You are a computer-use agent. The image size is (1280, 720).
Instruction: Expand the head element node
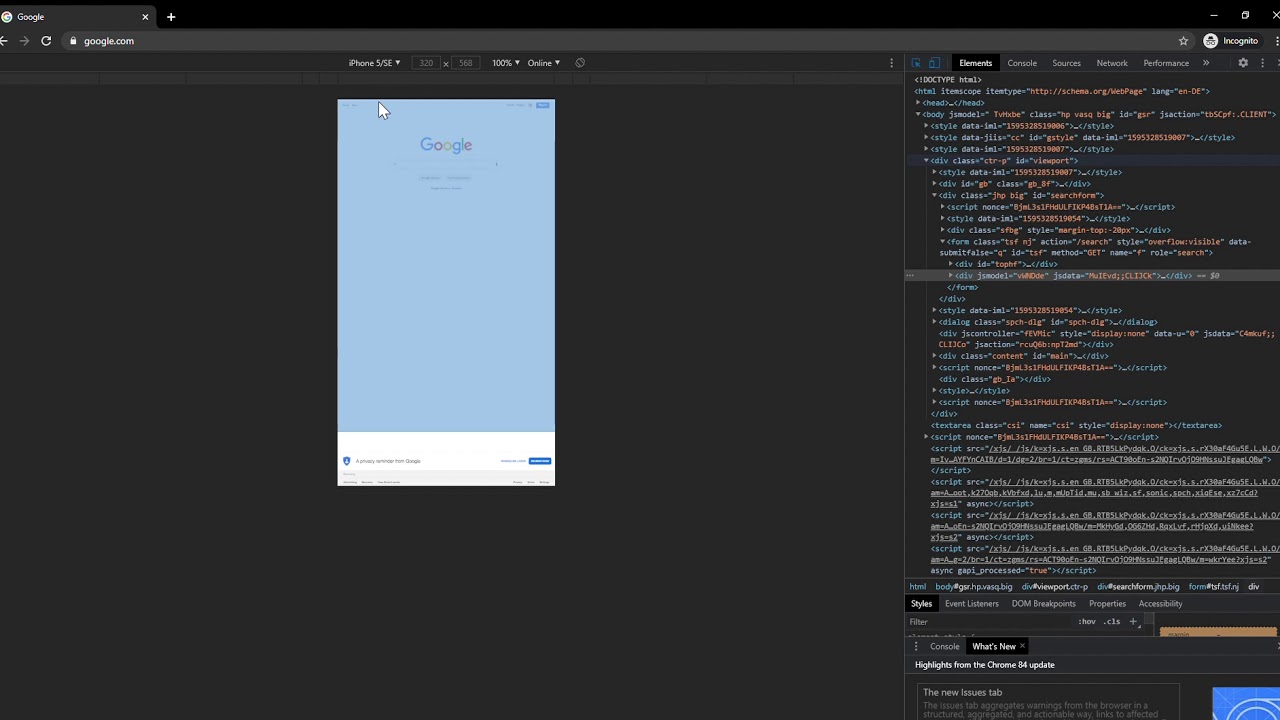pyautogui.click(x=918, y=103)
